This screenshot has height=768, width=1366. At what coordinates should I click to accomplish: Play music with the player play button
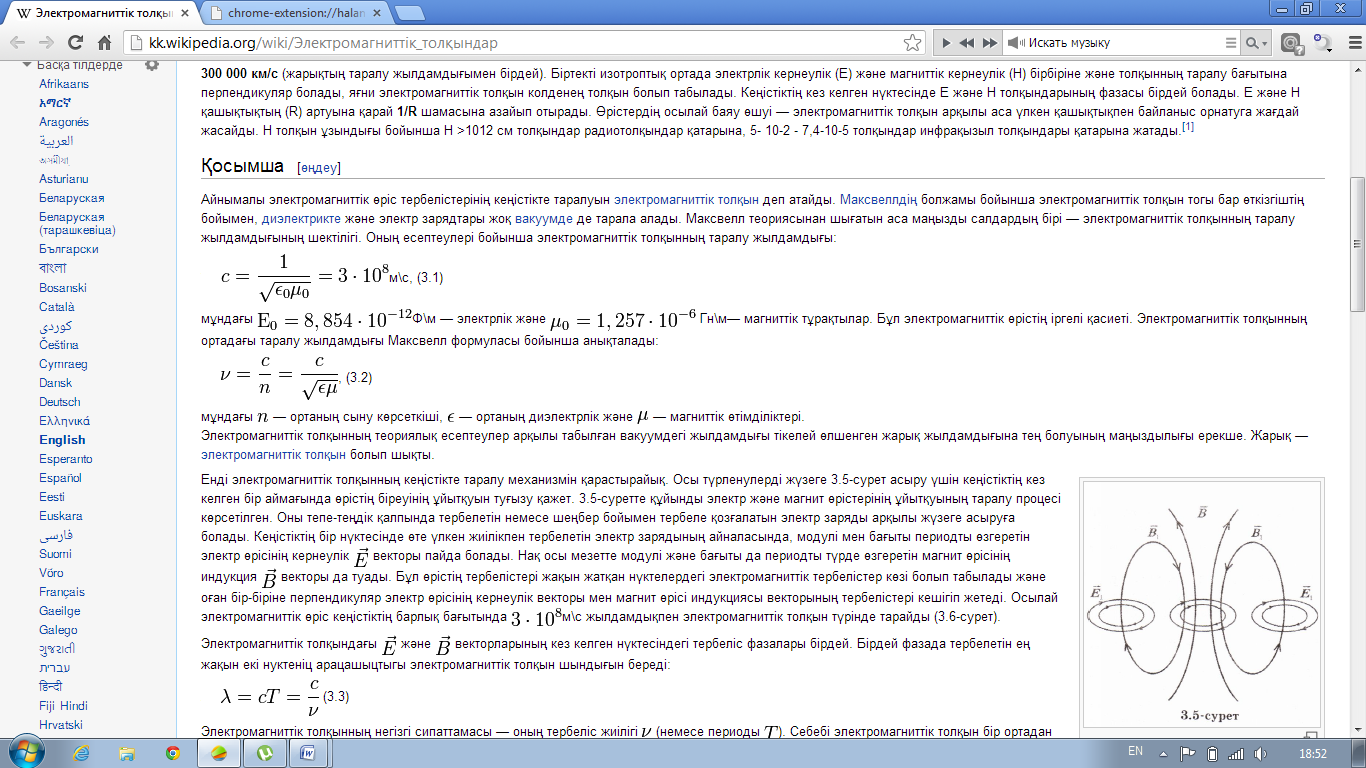945,43
